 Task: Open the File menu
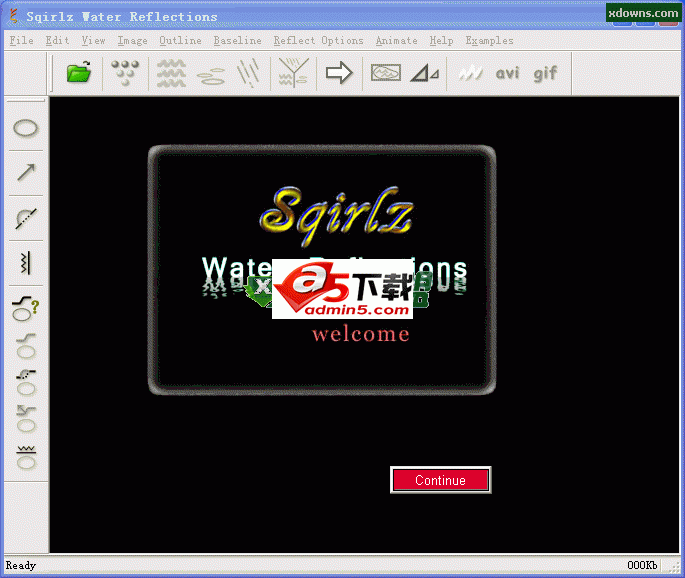point(21,41)
